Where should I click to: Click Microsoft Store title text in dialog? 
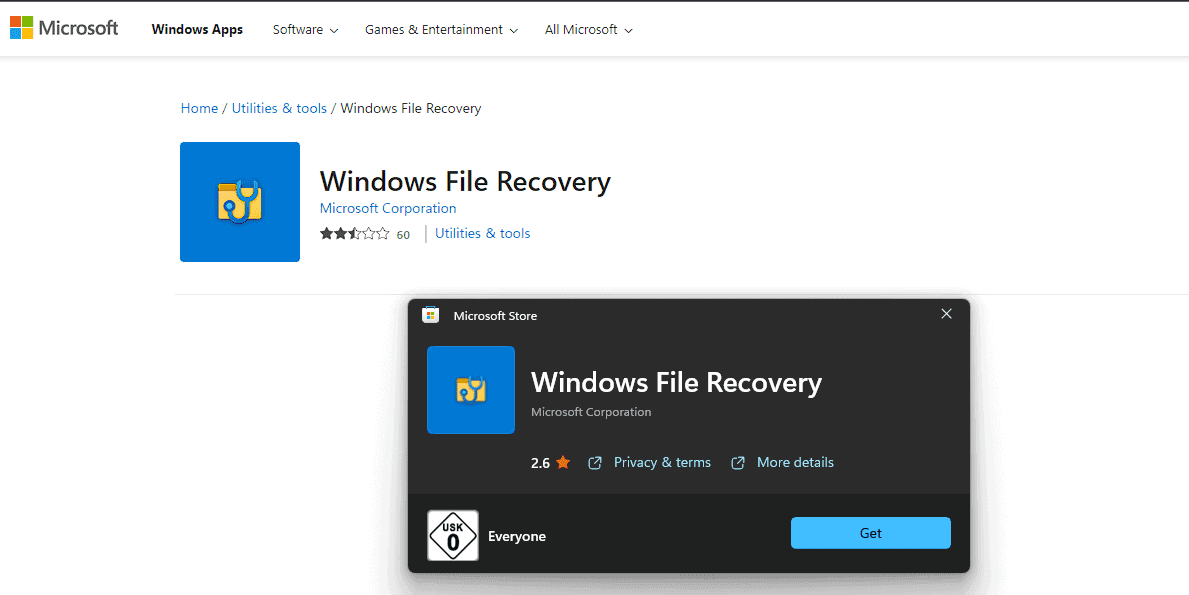495,316
